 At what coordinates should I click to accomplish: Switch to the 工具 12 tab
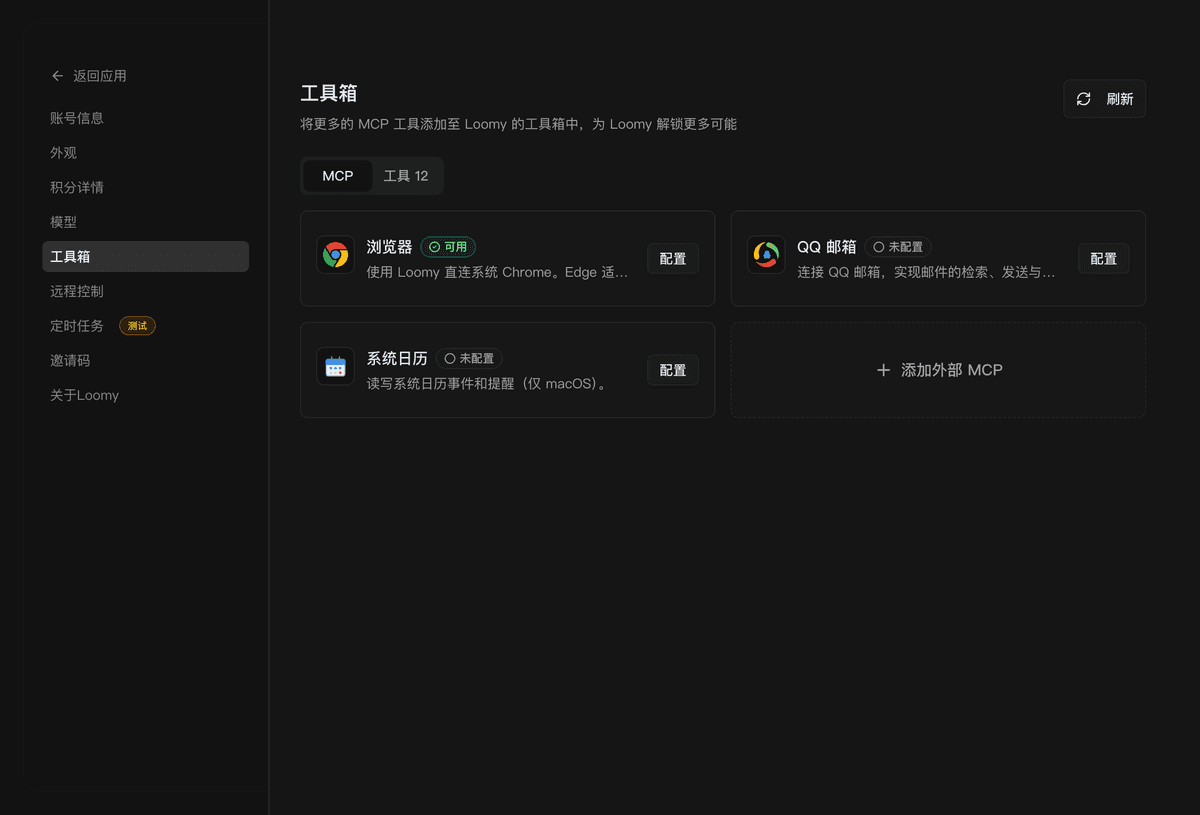pos(404,175)
